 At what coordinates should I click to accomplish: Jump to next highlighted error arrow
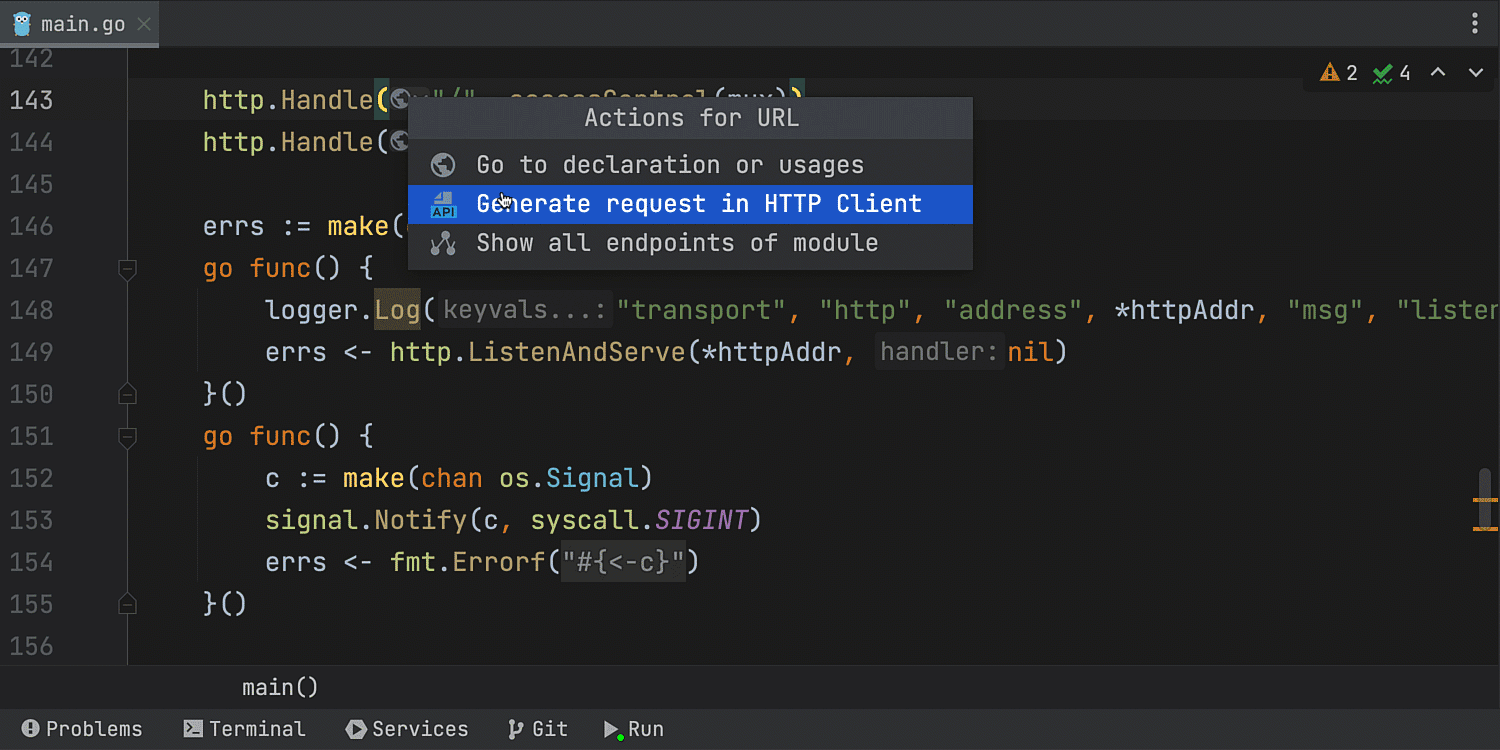pyautogui.click(x=1475, y=73)
